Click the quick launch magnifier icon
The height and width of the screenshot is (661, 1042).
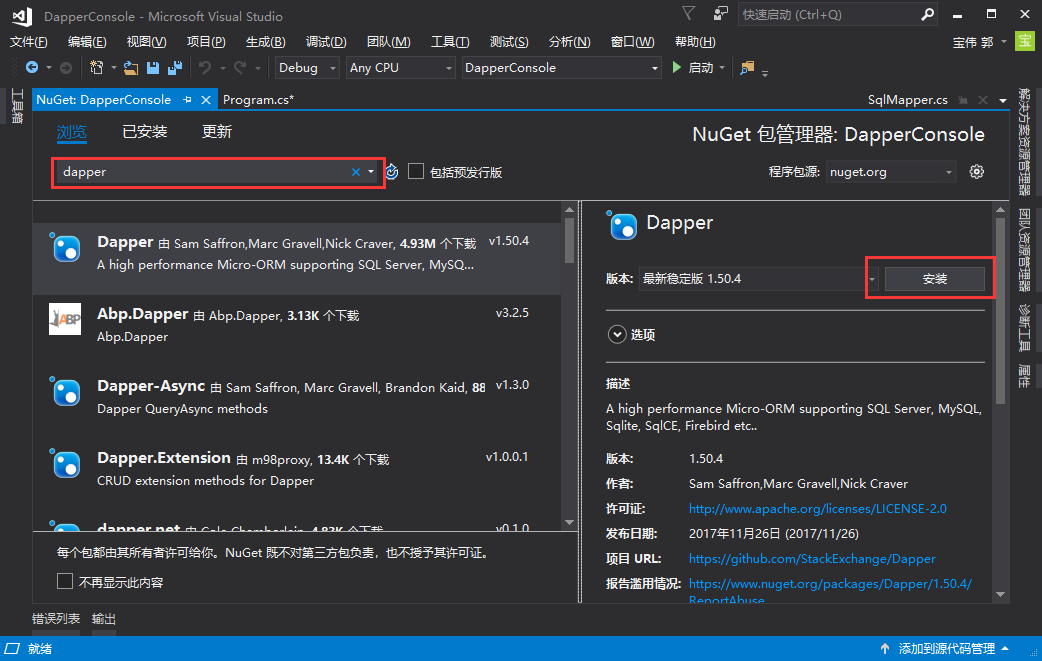pyautogui.click(x=927, y=15)
